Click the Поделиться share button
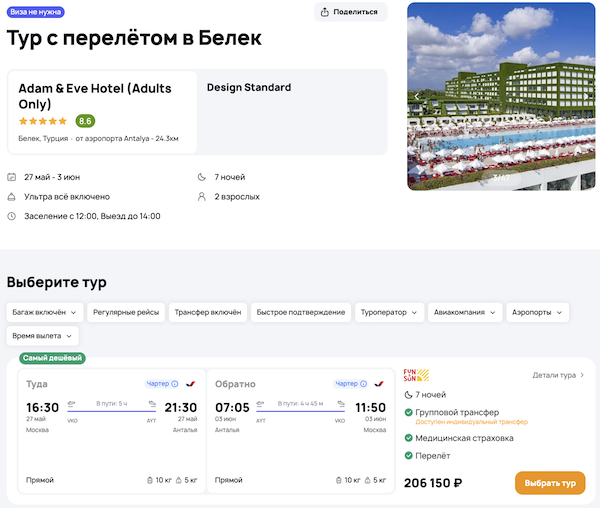 coord(350,12)
